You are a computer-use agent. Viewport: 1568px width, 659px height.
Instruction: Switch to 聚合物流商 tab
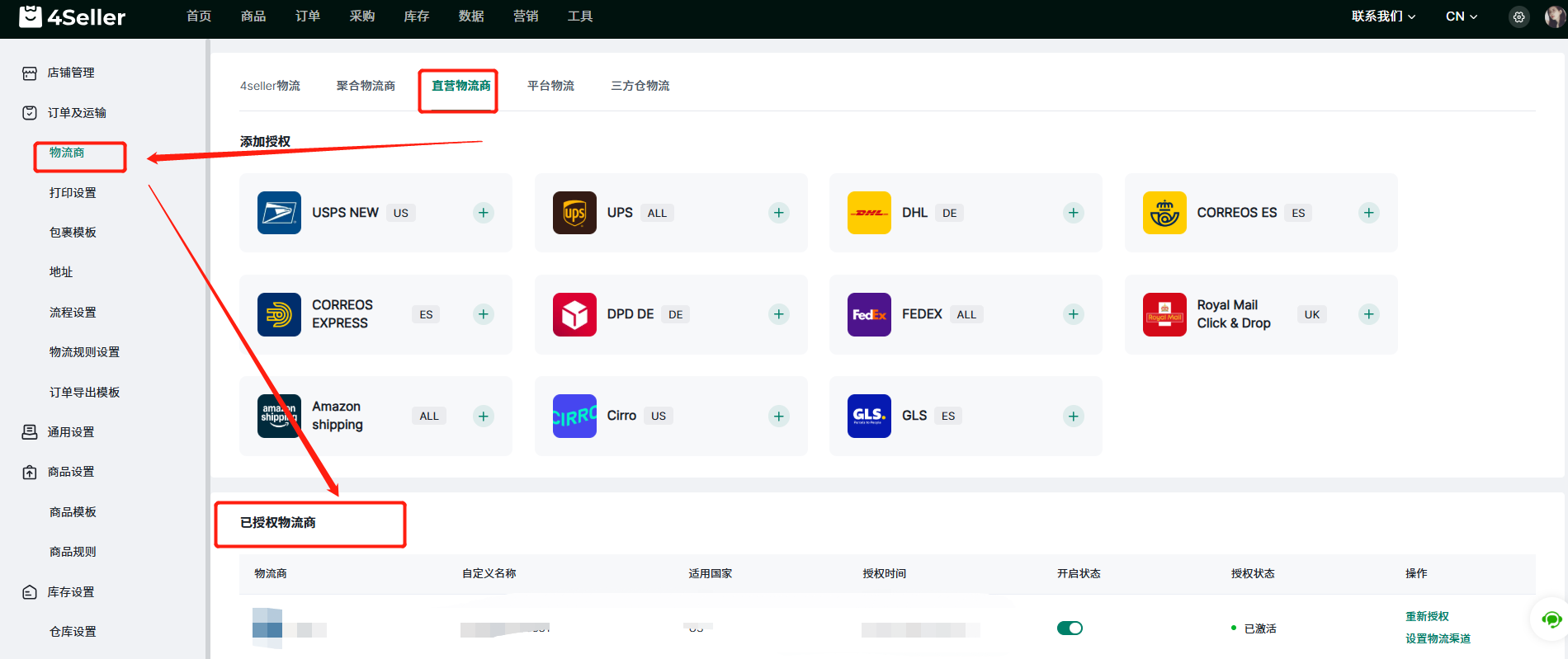click(x=366, y=86)
